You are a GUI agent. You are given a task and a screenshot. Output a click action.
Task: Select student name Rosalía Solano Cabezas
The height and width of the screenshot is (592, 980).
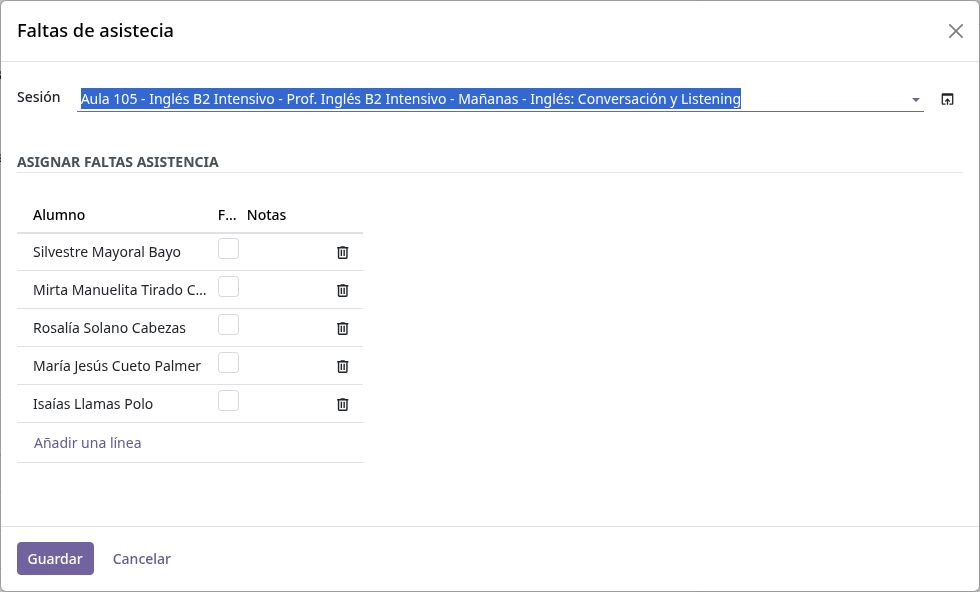(109, 328)
